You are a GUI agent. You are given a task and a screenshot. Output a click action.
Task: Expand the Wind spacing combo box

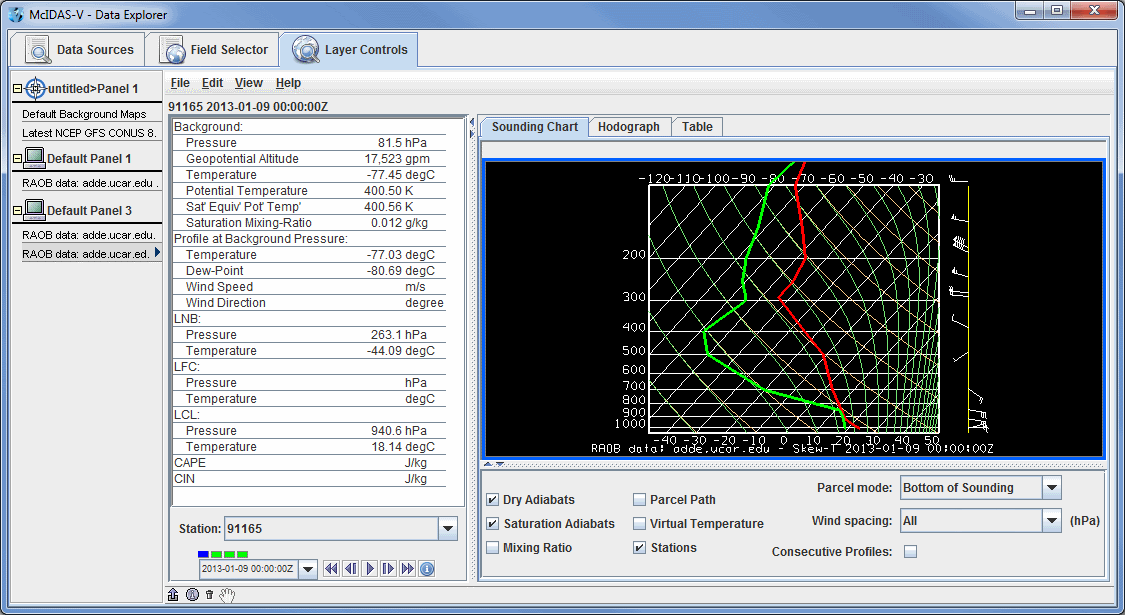1051,521
